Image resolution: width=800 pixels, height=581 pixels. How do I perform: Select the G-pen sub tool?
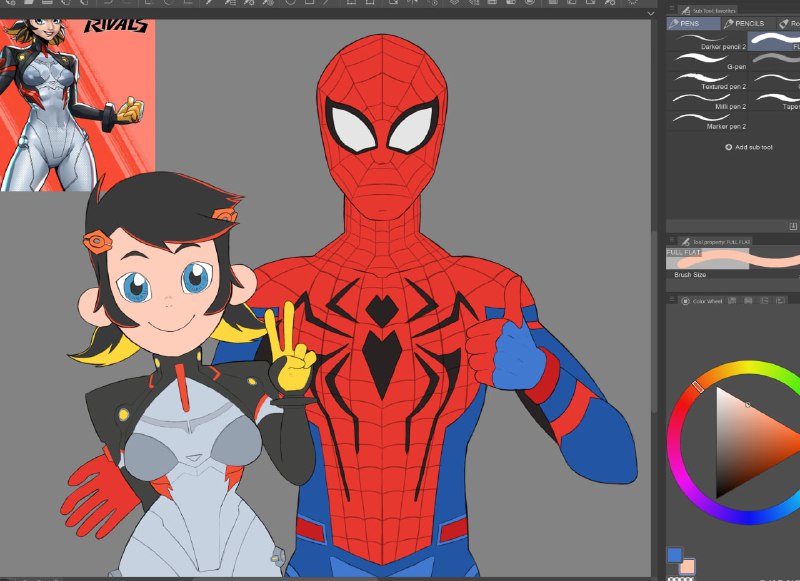tap(707, 62)
